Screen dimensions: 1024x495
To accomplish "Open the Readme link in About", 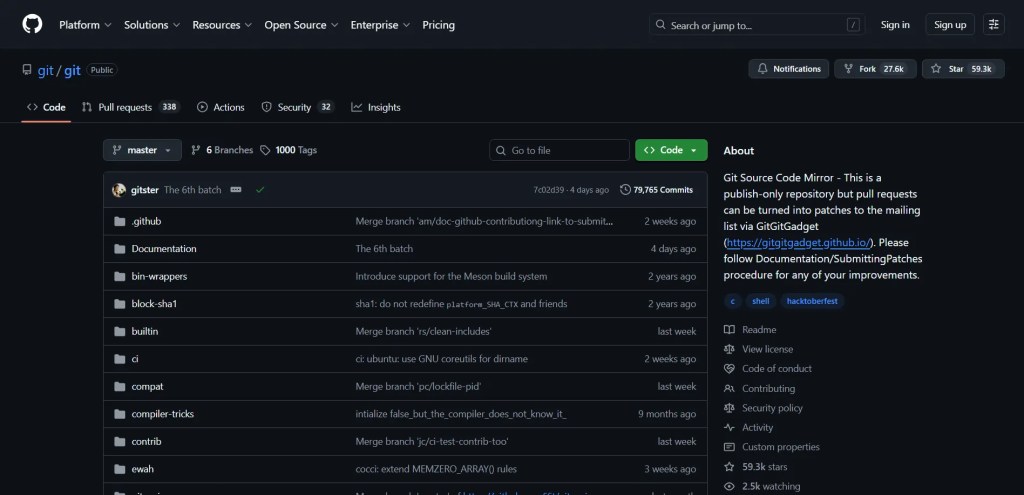I will 758,330.
